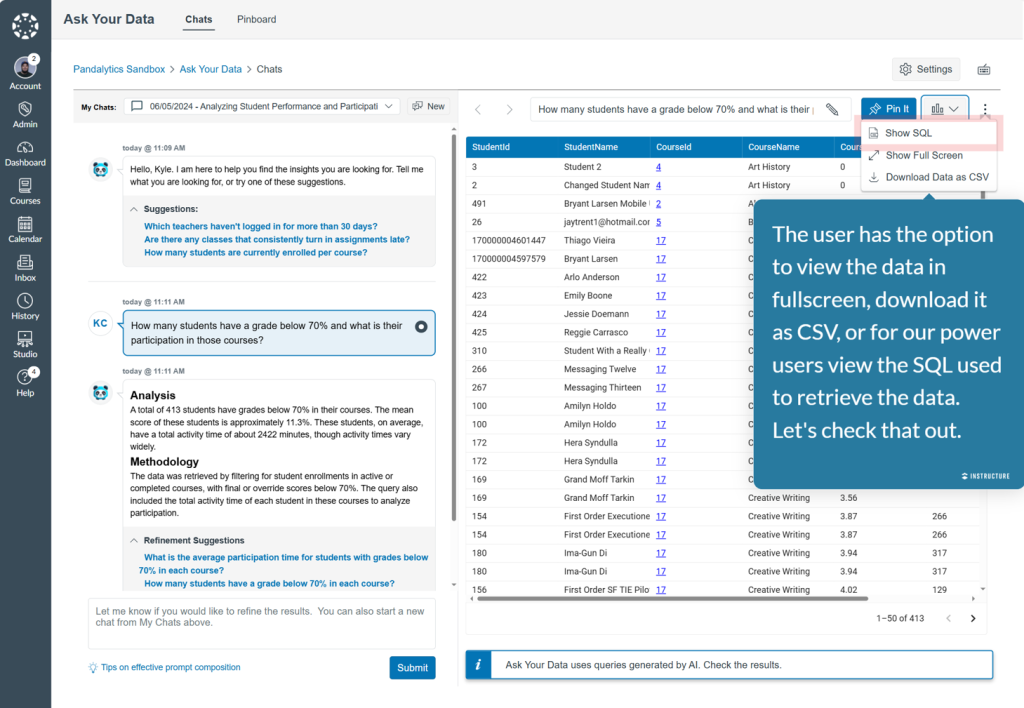Click the query text field above the table

675,109
